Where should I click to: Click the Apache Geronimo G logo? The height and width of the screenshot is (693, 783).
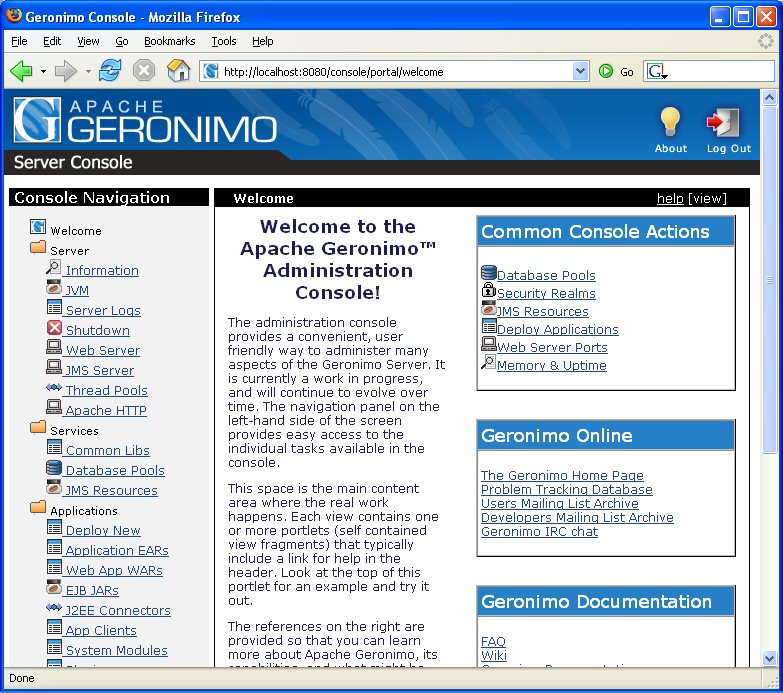pos(37,120)
